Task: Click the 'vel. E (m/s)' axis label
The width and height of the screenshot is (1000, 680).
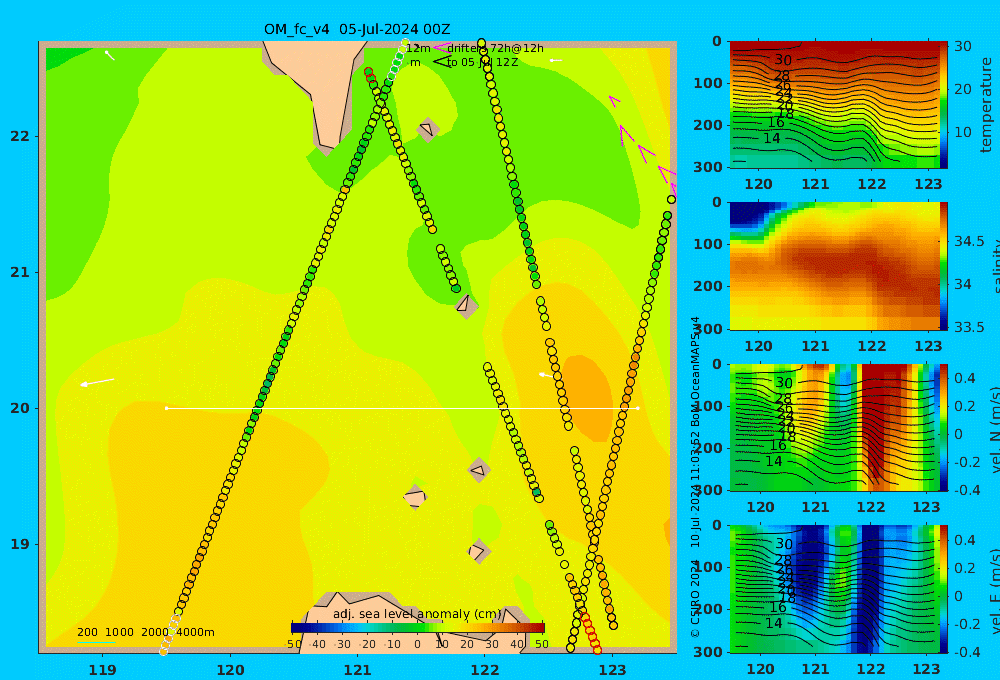Action: [994, 590]
